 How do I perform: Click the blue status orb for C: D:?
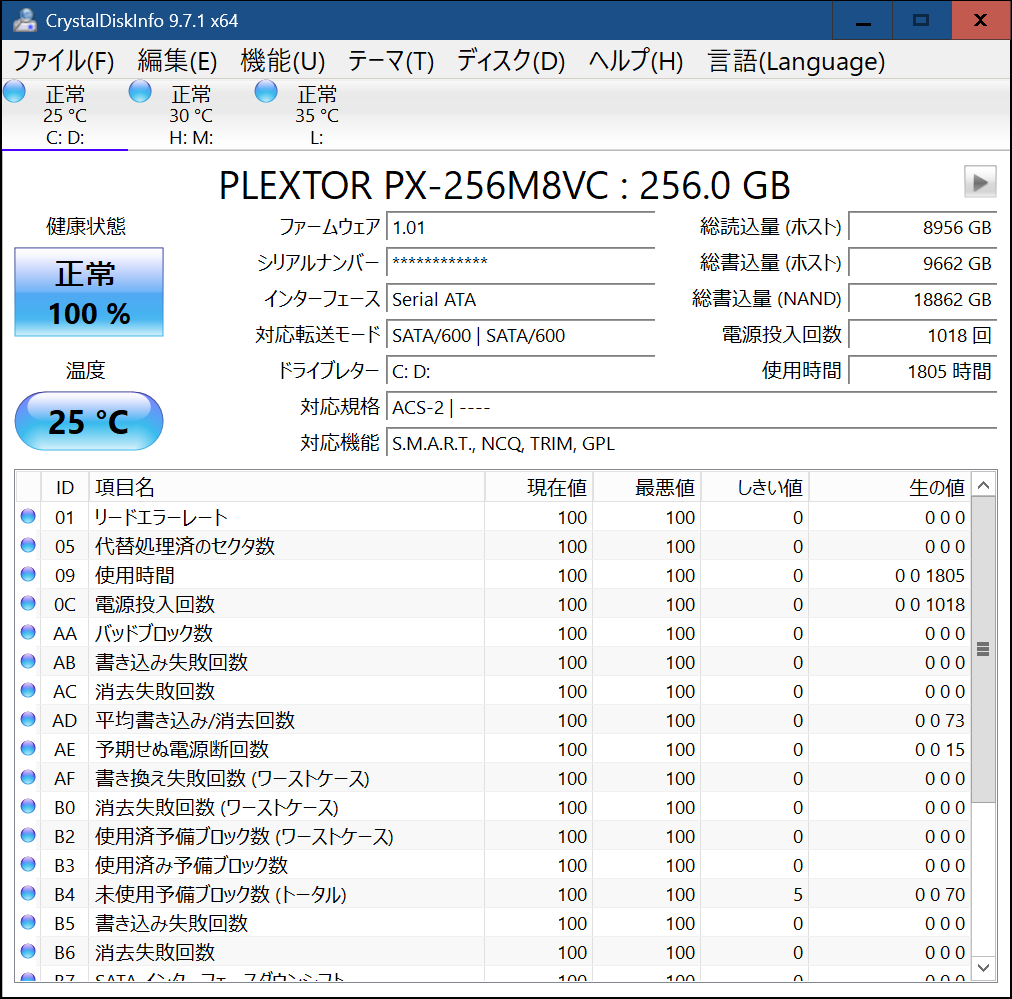(14, 92)
